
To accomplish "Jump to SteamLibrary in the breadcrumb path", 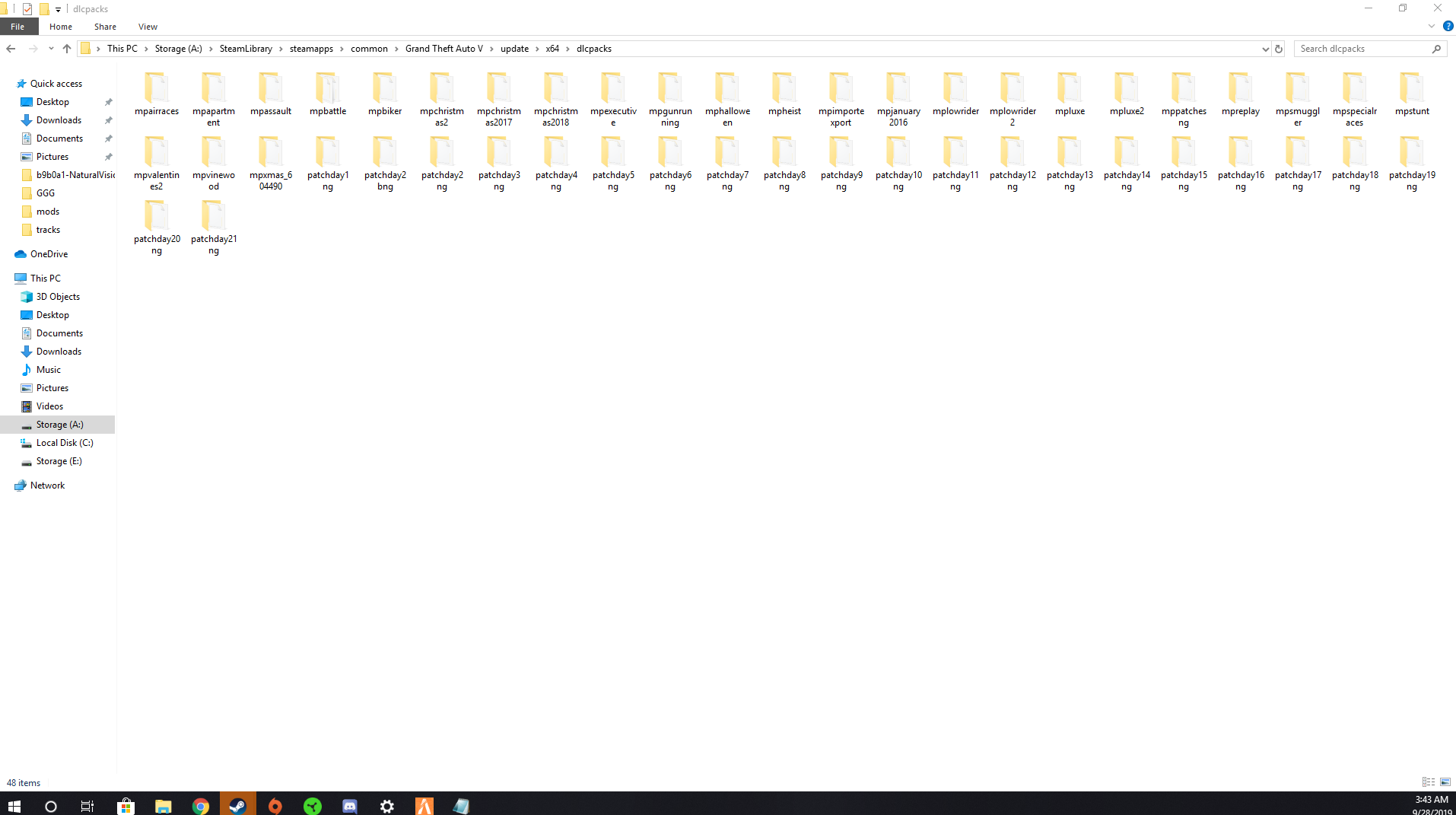I will (x=246, y=49).
